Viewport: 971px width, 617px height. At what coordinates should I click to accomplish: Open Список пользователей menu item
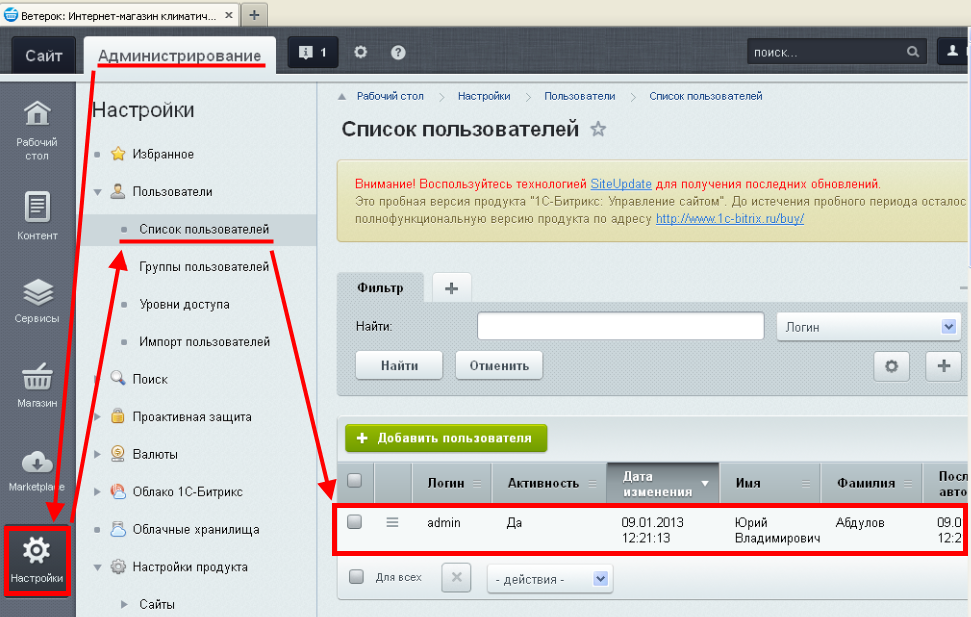click(x=204, y=229)
